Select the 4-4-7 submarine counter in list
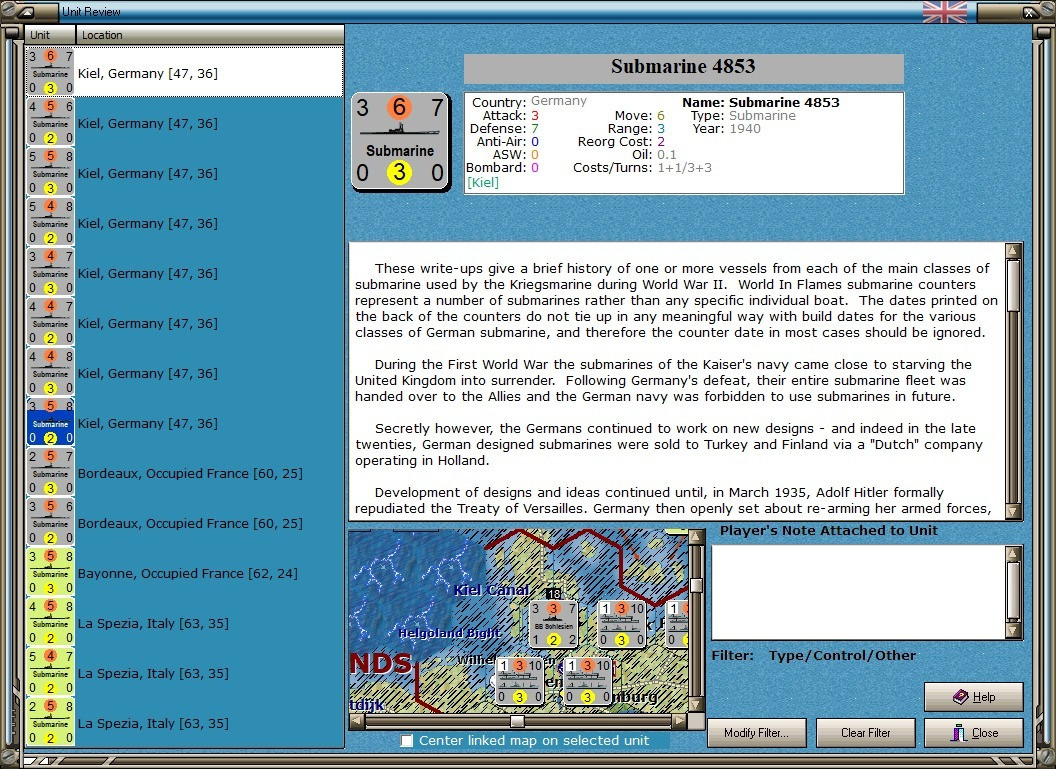1056x769 pixels. click(51, 322)
